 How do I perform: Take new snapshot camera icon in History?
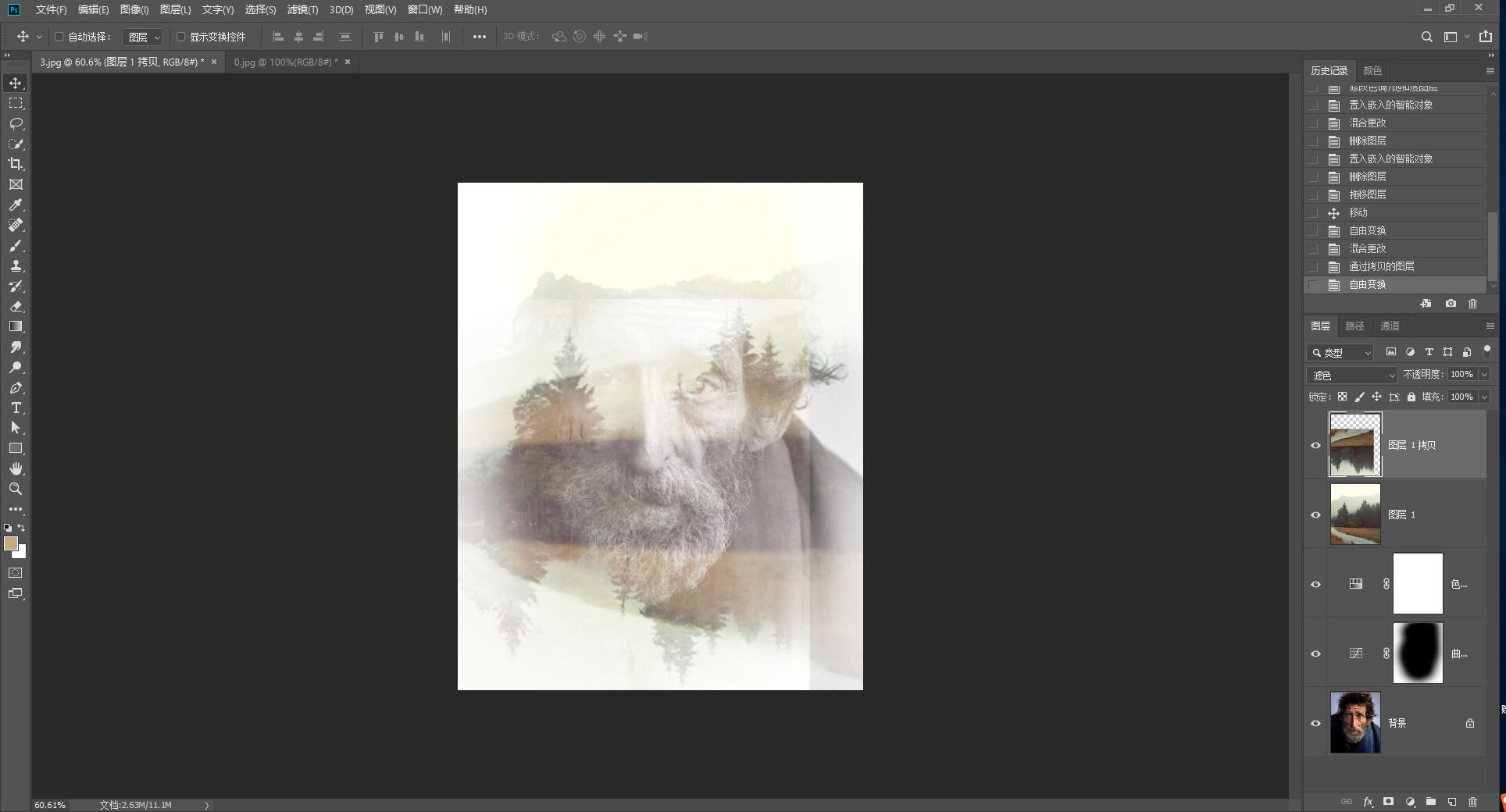(1451, 304)
